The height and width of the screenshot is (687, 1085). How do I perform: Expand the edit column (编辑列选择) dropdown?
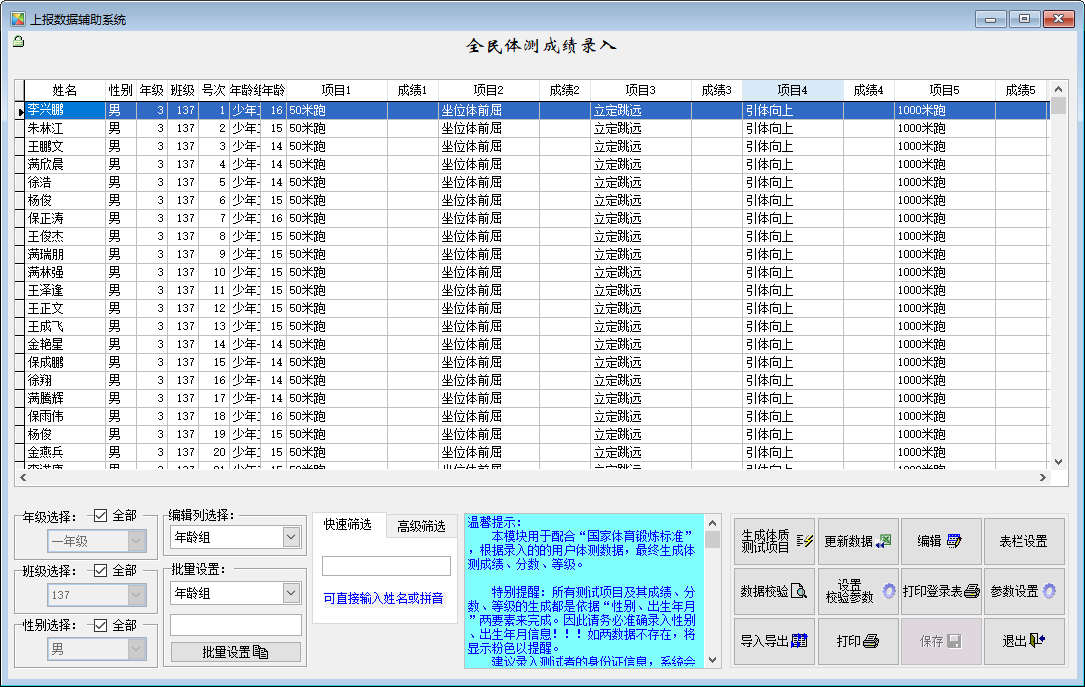tap(291, 537)
